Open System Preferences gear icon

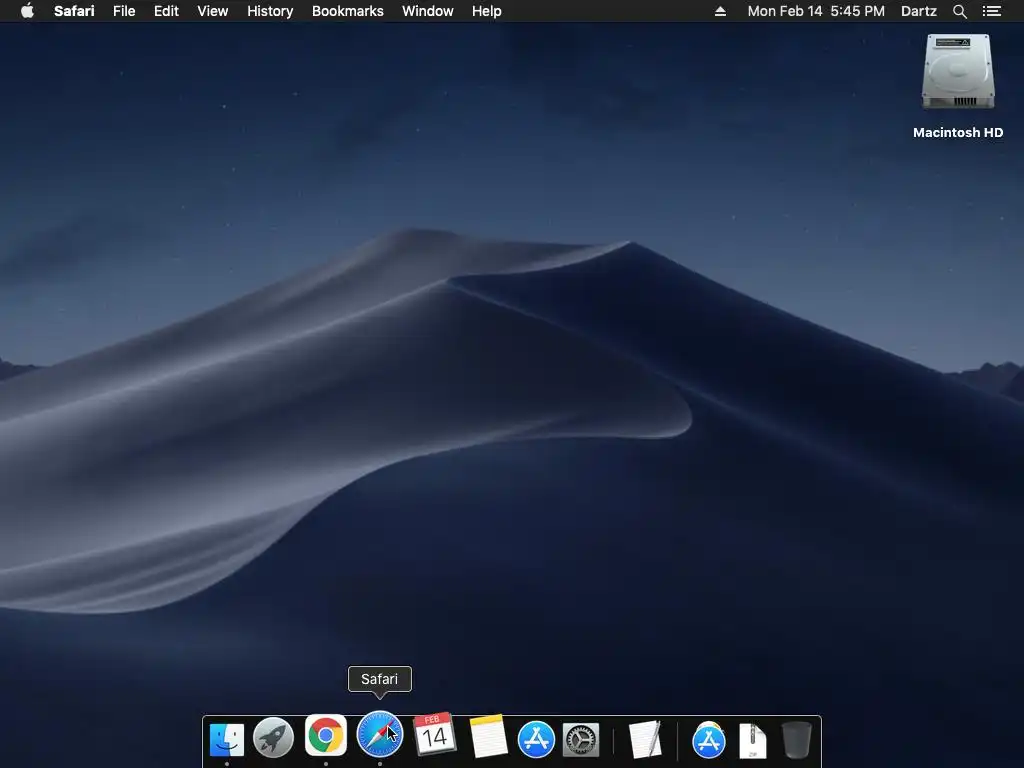[581, 740]
